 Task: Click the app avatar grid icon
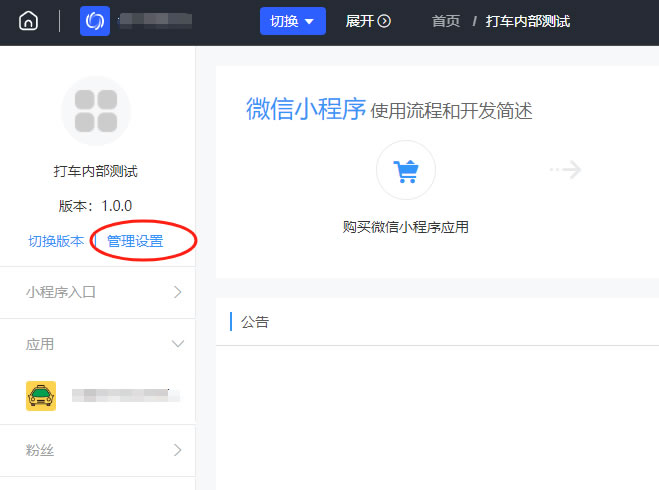click(96, 111)
